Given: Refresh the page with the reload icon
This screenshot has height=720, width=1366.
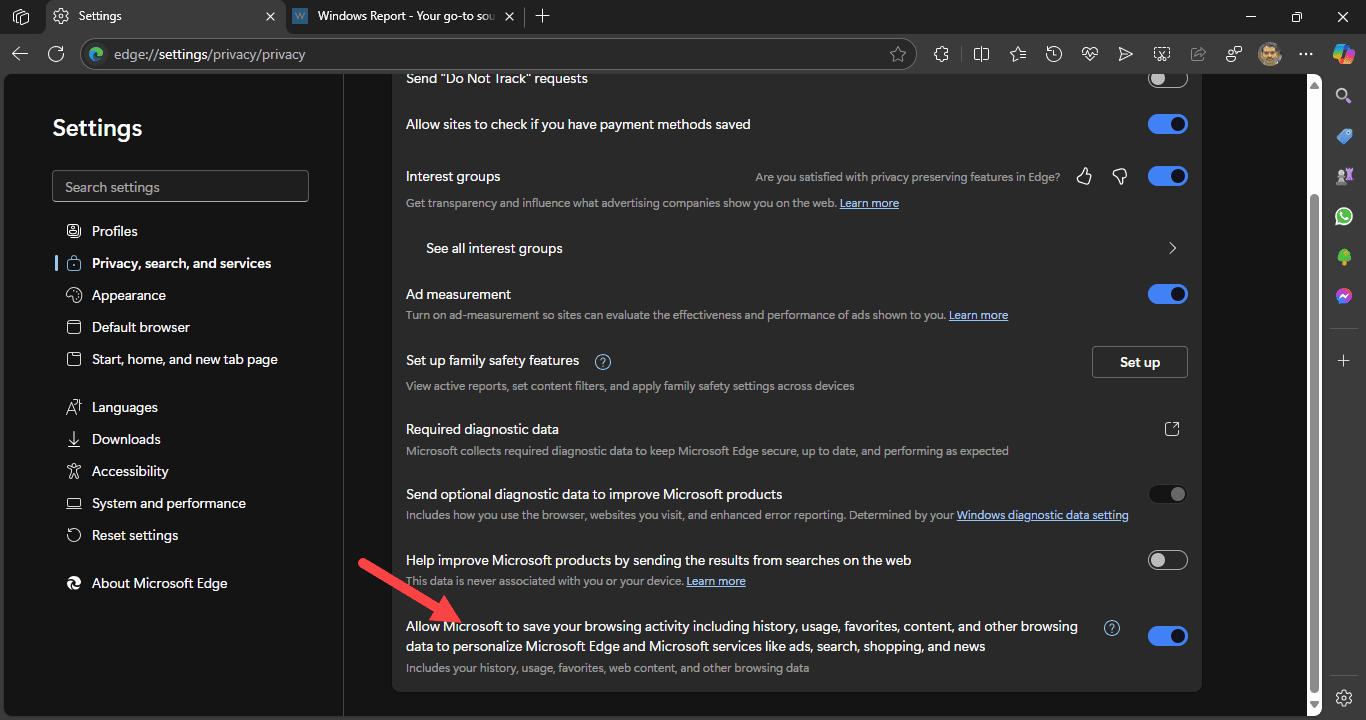Looking at the screenshot, I should point(56,54).
